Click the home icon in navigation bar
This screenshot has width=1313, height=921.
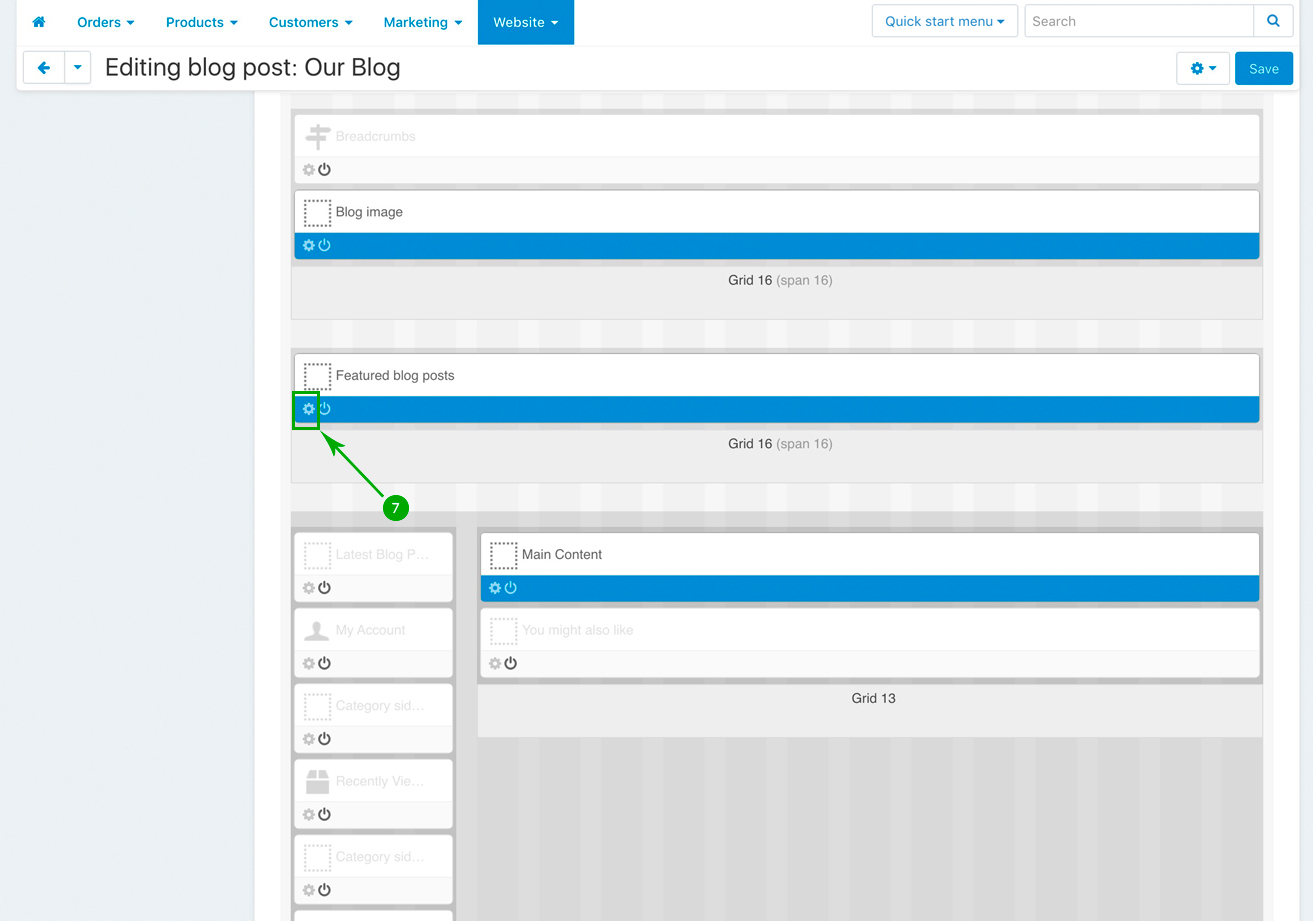[39, 22]
